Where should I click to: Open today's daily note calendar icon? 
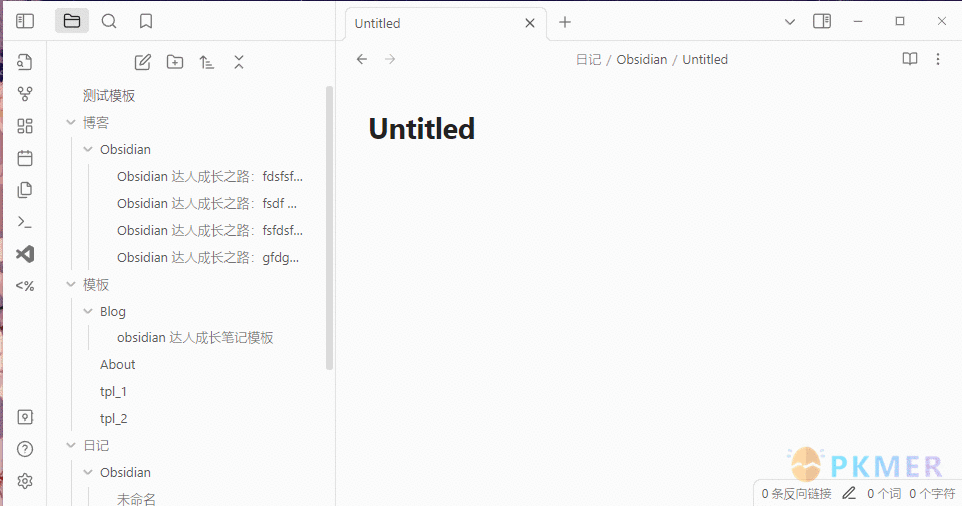click(x=25, y=158)
